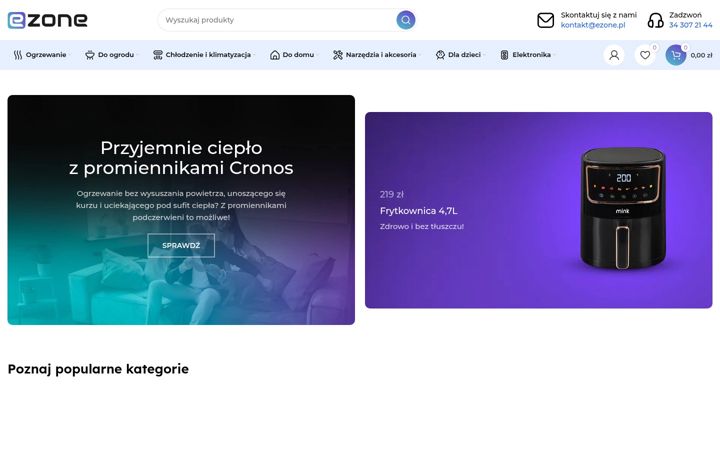The width and height of the screenshot is (720, 450).
Task: Call phone number 34 307 21 44
Action: pyautogui.click(x=691, y=25)
